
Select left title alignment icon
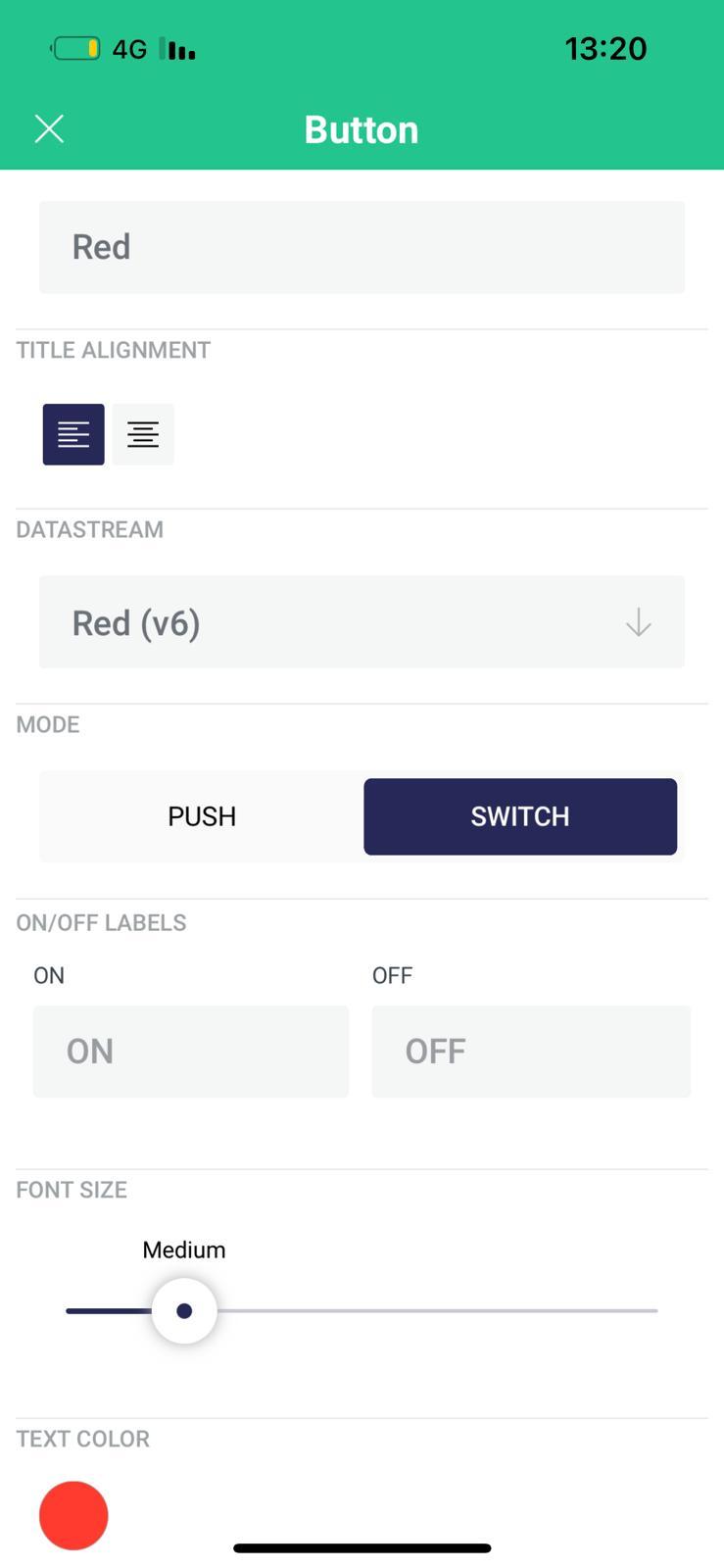click(x=73, y=434)
